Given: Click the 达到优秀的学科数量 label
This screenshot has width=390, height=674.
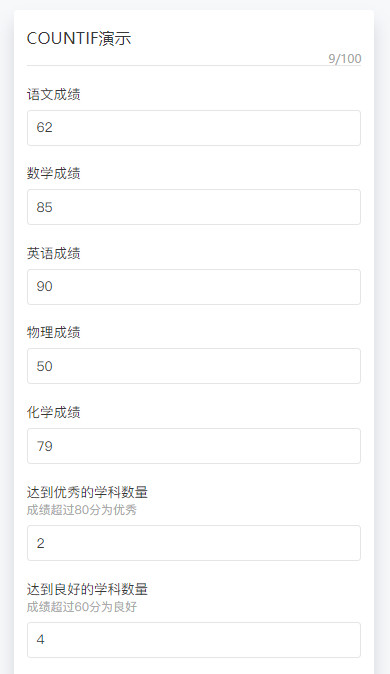Looking at the screenshot, I should click(x=87, y=492).
